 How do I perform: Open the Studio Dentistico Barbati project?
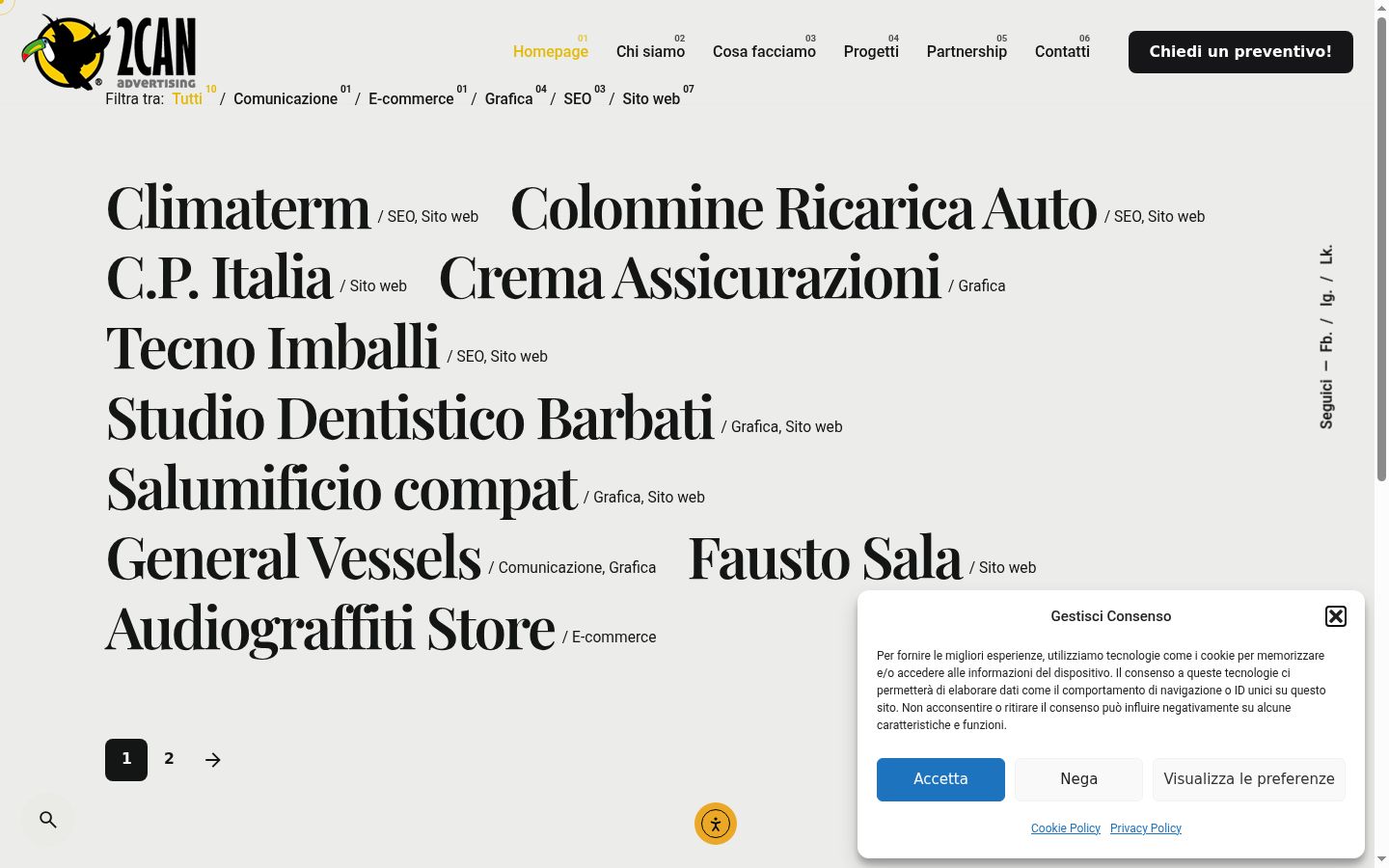point(410,418)
